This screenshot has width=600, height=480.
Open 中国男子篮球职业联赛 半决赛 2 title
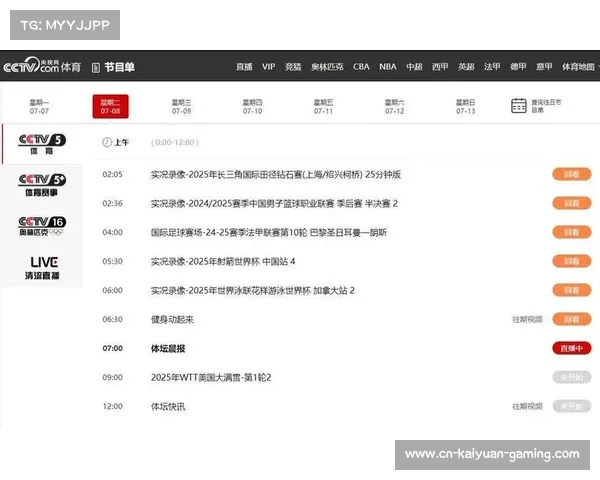tap(274, 204)
